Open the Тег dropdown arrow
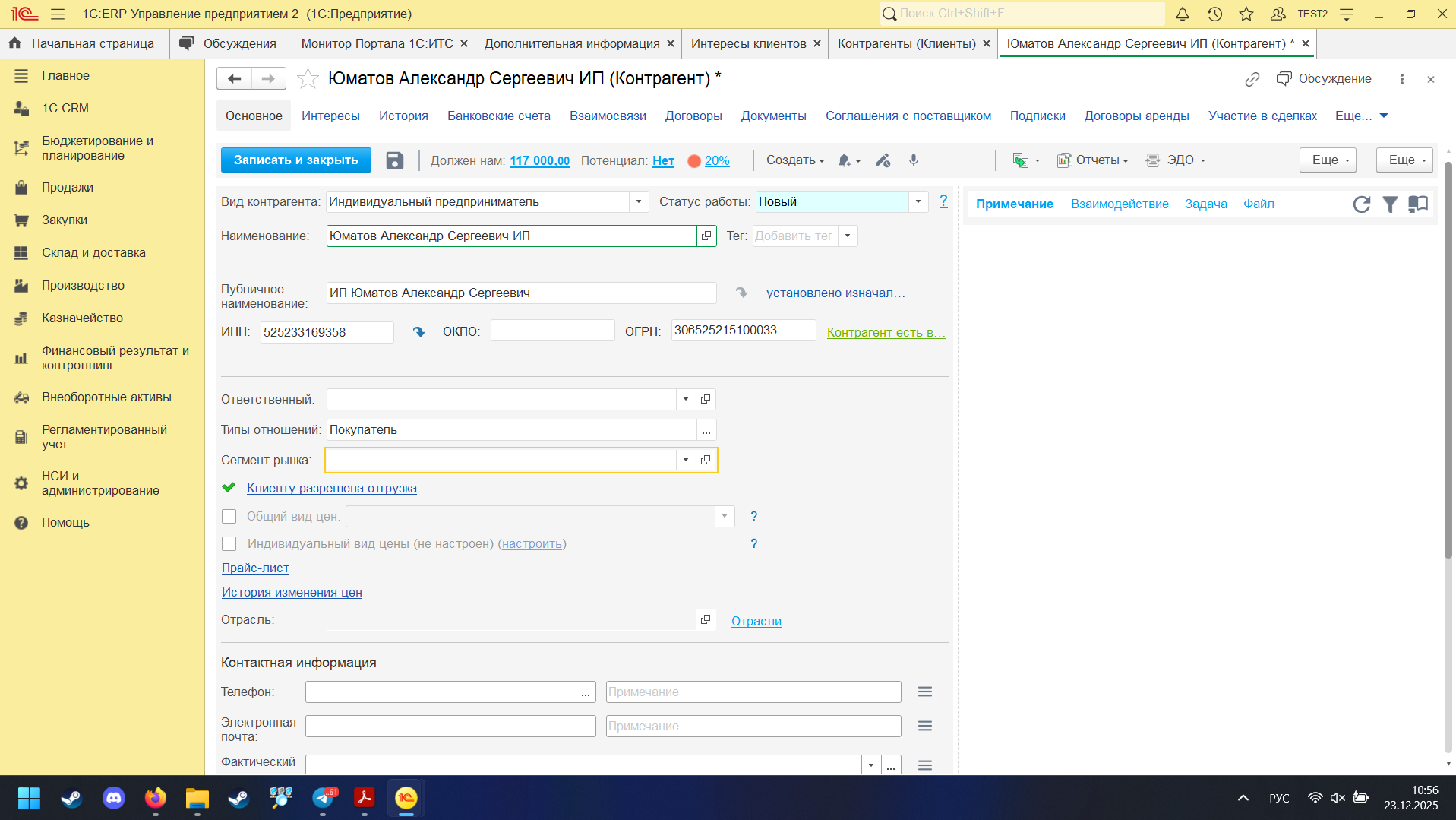The image size is (1456, 820). coord(848,236)
